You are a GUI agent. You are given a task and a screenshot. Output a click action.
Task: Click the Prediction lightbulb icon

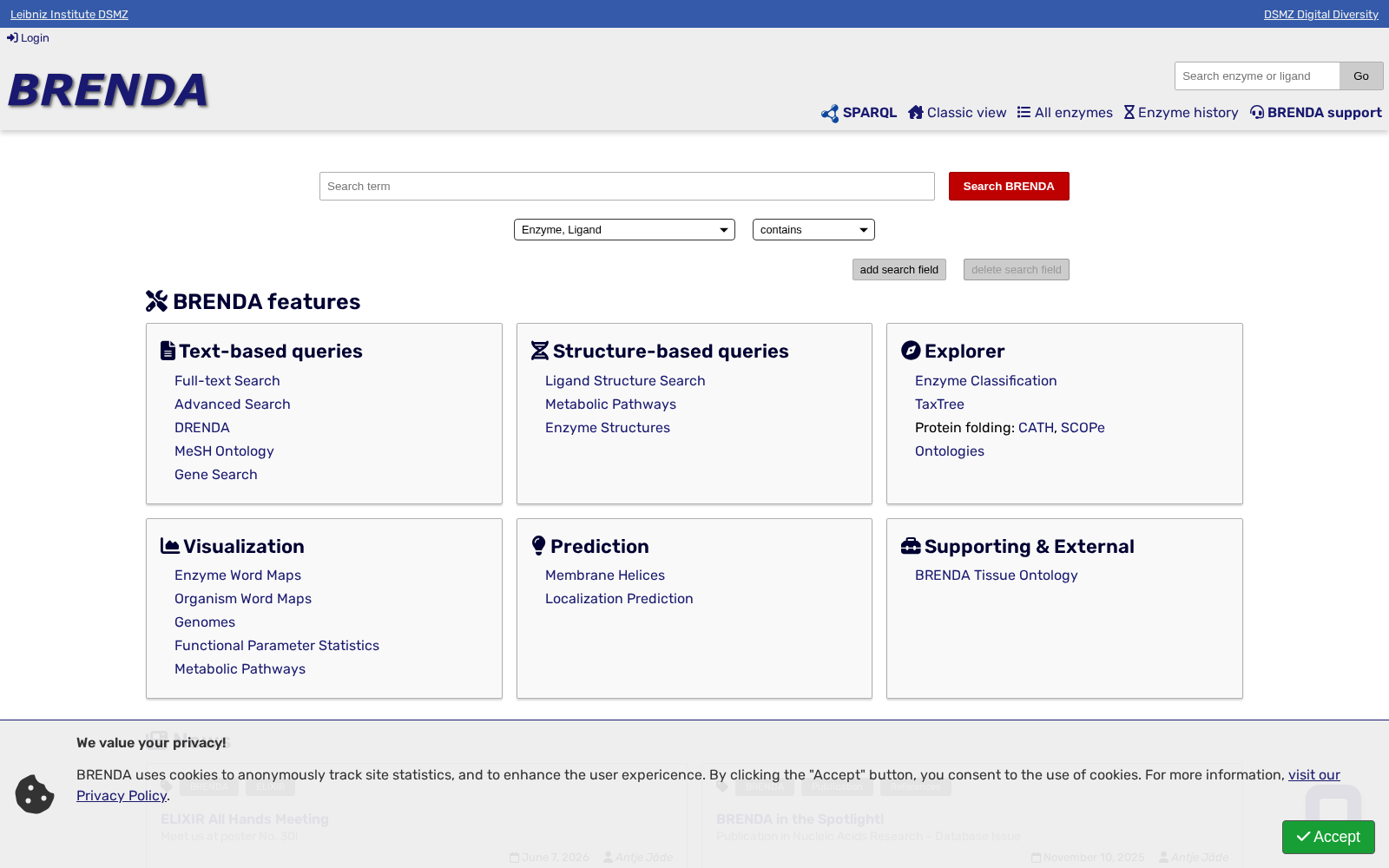point(539,546)
